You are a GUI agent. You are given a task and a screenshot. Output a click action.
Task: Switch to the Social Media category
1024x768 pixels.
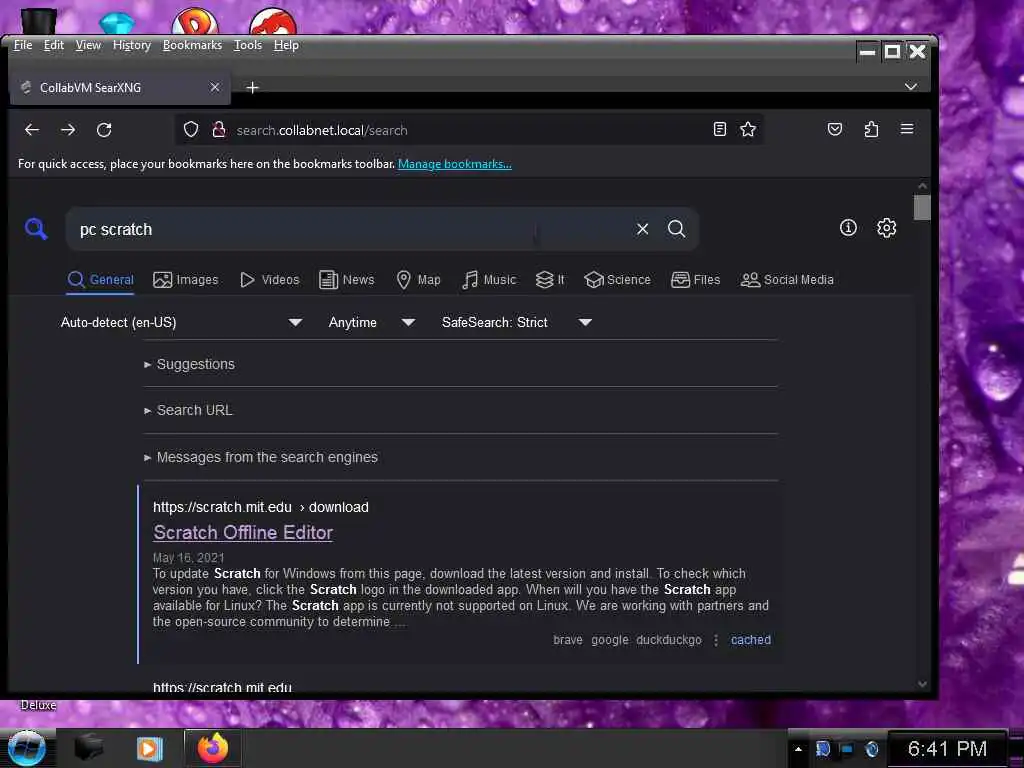tap(787, 280)
